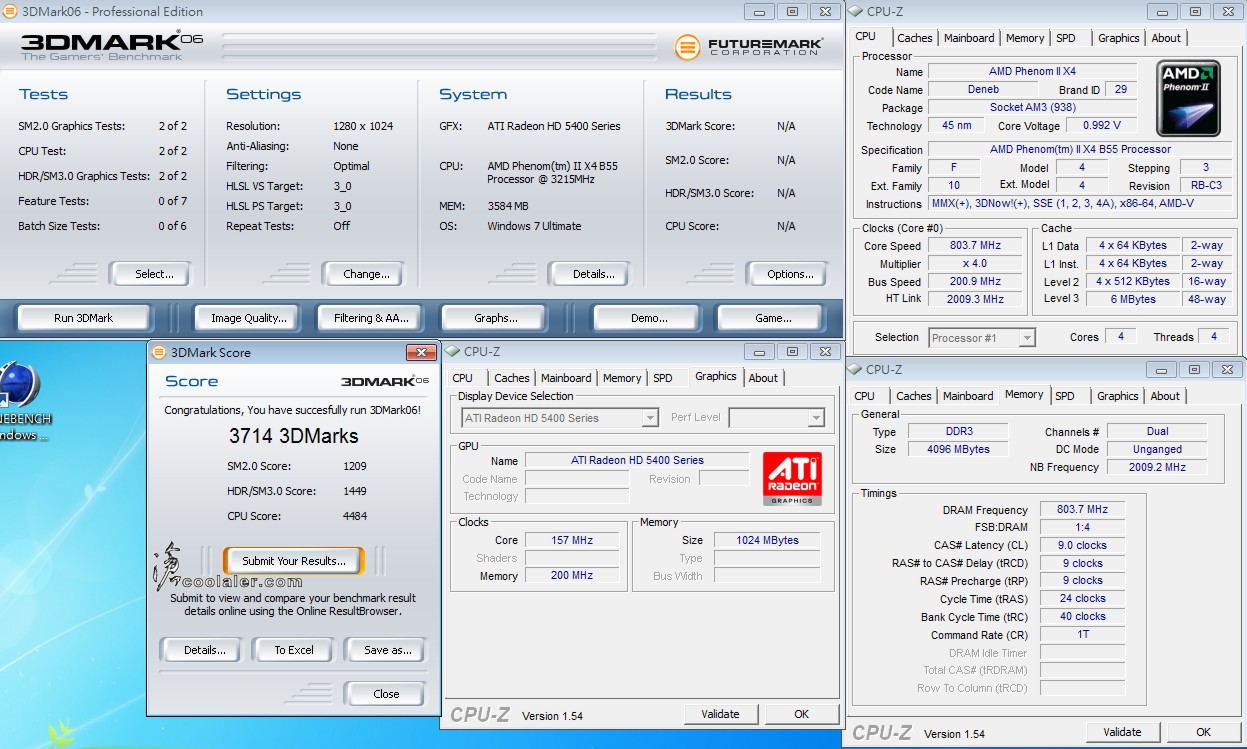Click the processor Name field "AMD Phenom II X4"

1034,72
